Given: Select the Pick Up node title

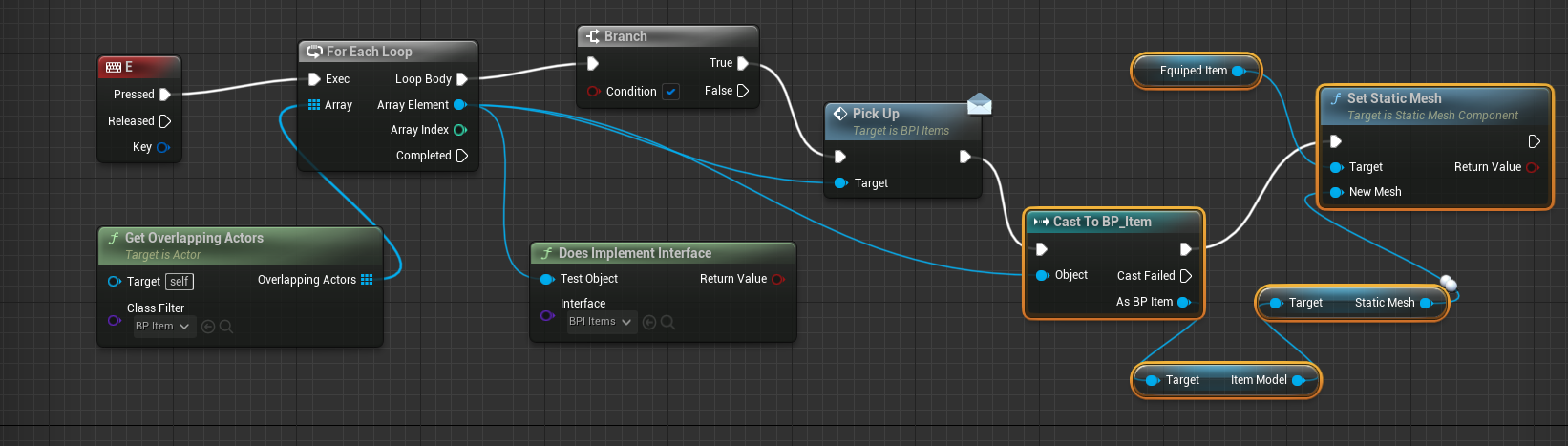Looking at the screenshot, I should [x=876, y=113].
